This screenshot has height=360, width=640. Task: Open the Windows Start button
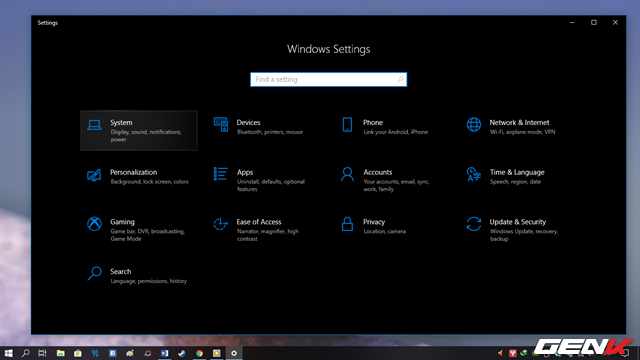[x=9, y=353]
